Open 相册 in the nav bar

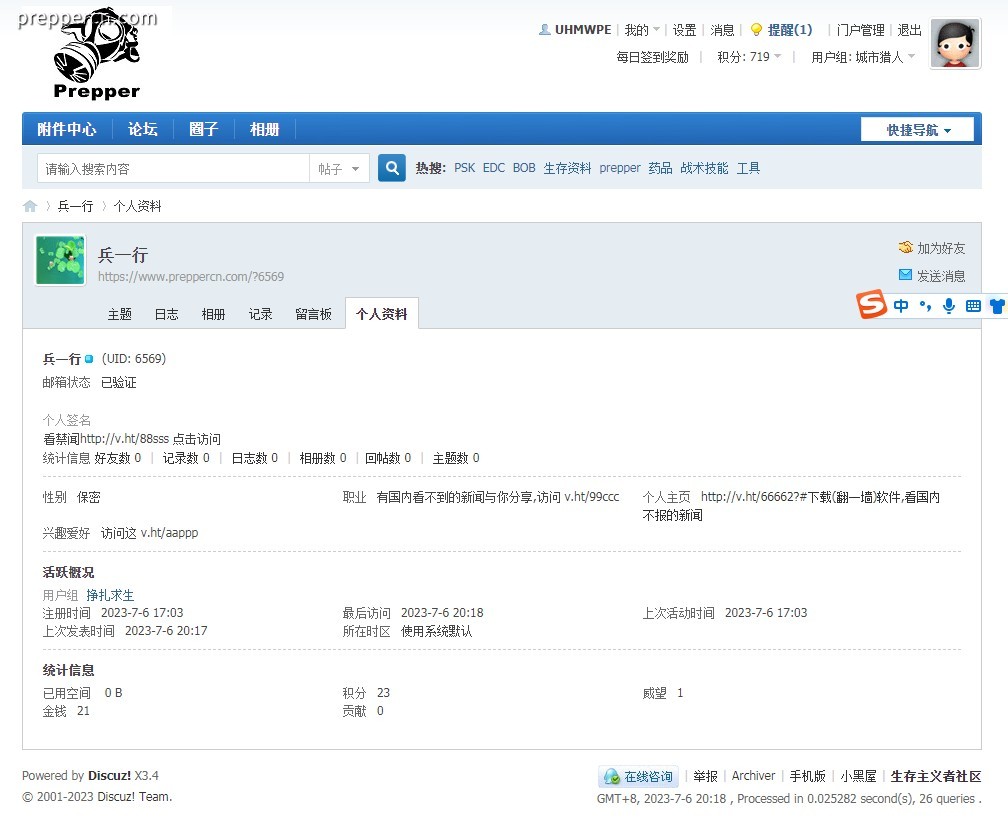(264, 129)
